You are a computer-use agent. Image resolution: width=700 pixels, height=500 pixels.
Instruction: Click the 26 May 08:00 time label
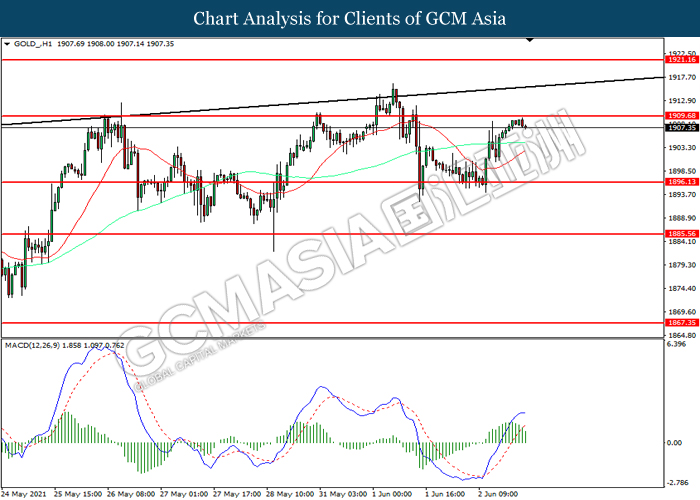(x=131, y=494)
